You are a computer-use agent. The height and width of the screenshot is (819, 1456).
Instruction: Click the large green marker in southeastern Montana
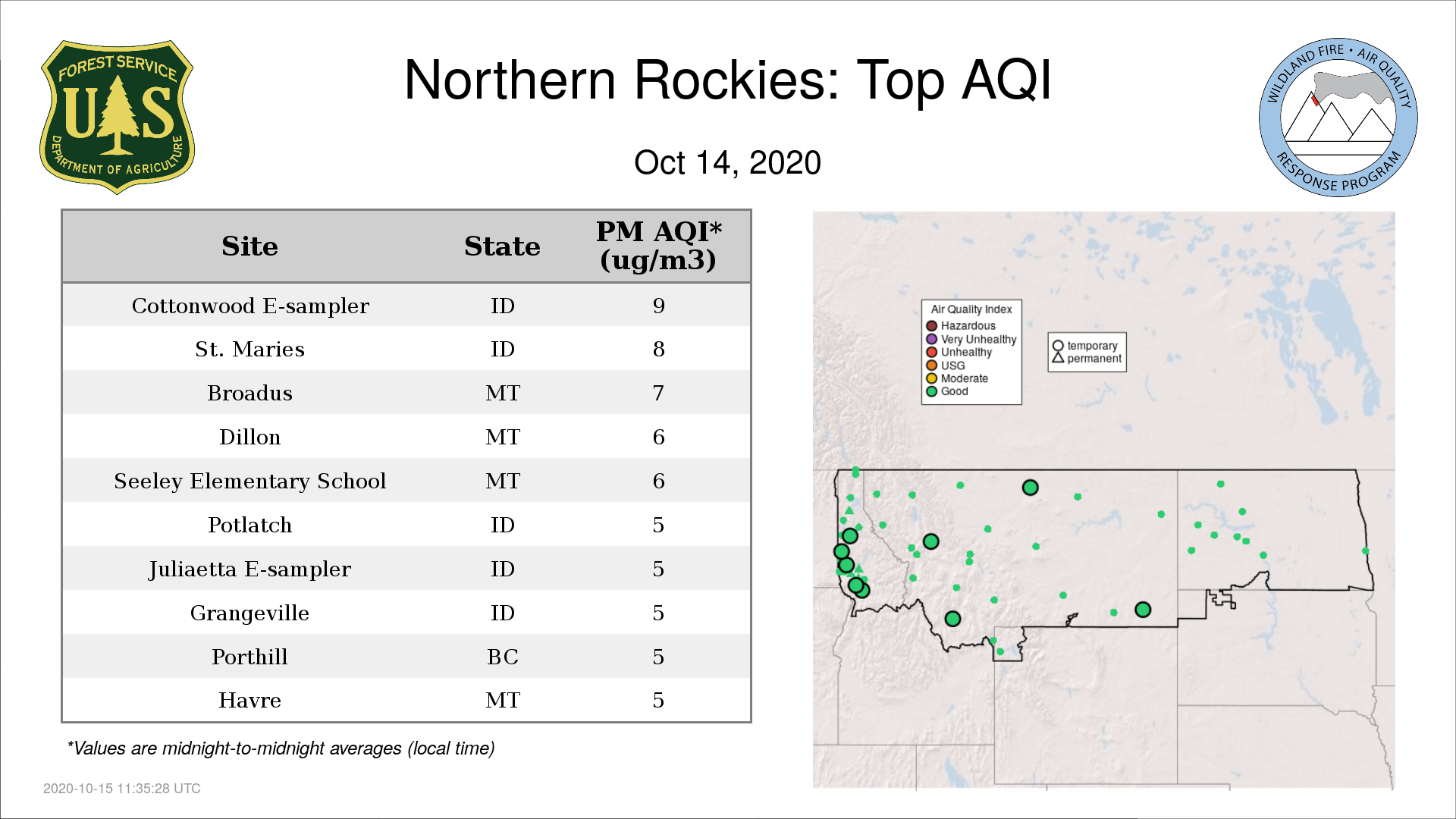[1143, 610]
